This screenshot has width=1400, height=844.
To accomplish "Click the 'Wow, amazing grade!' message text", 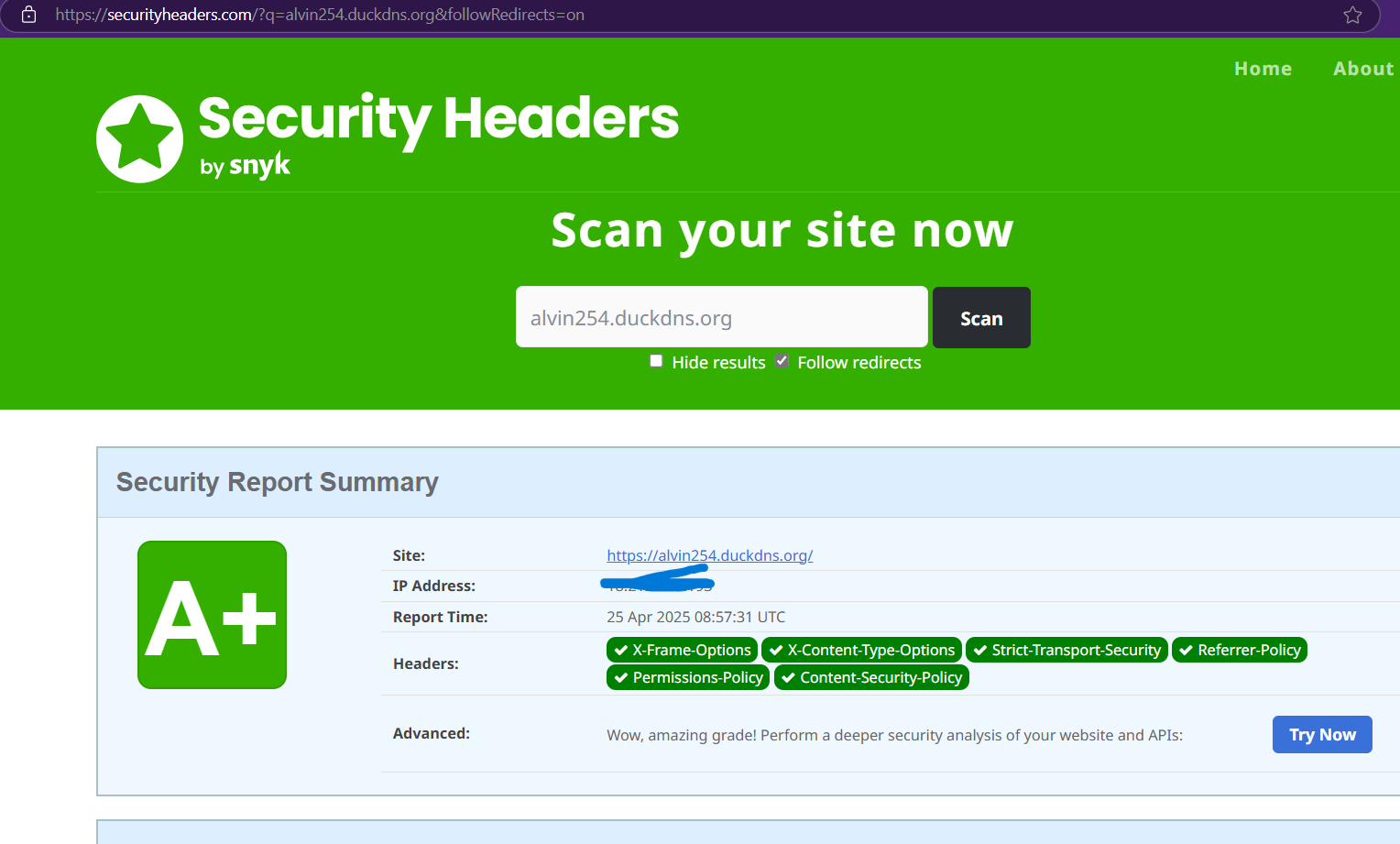I will 895,735.
